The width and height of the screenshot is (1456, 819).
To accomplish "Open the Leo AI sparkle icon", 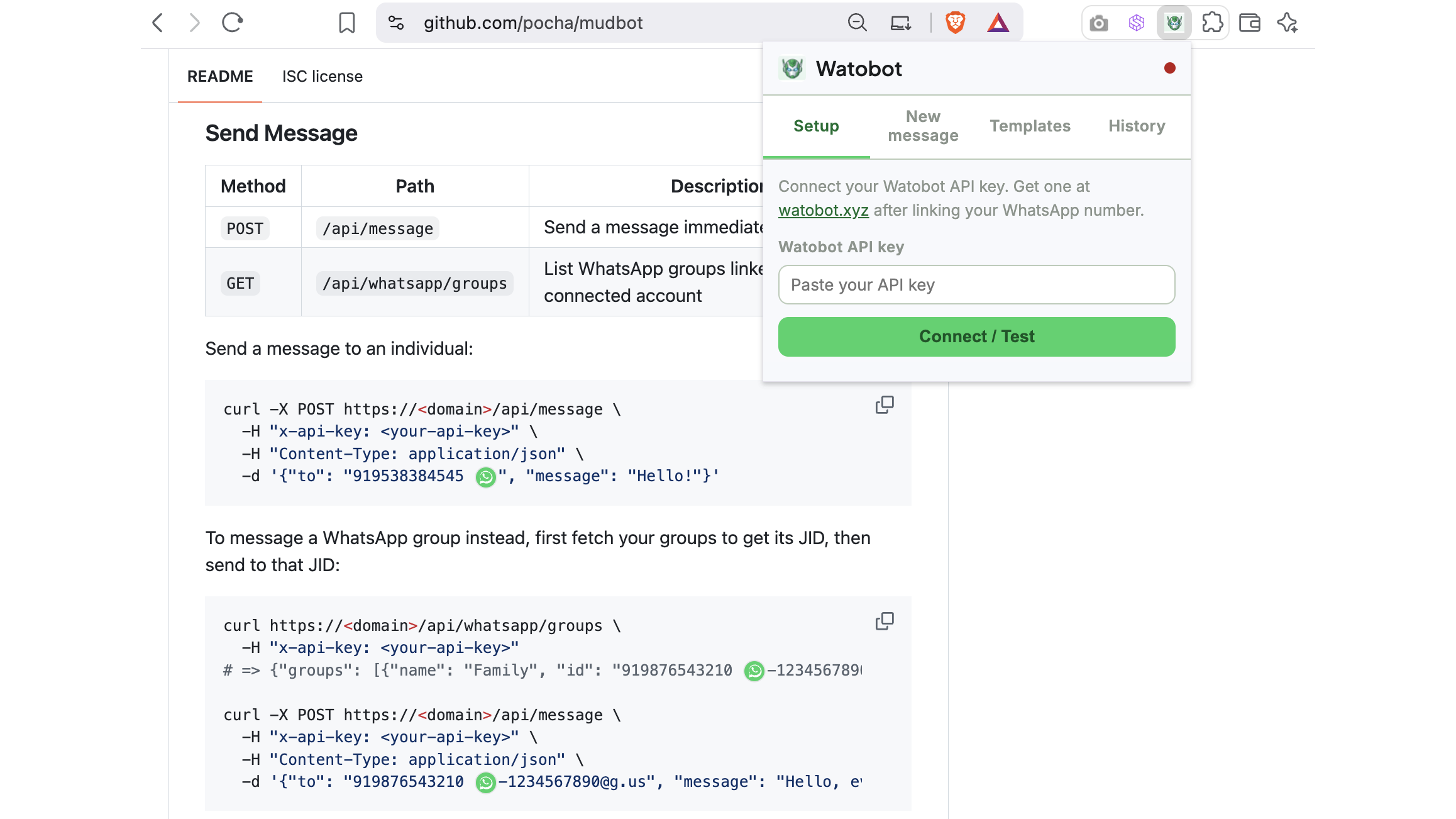I will pyautogui.click(x=1288, y=23).
